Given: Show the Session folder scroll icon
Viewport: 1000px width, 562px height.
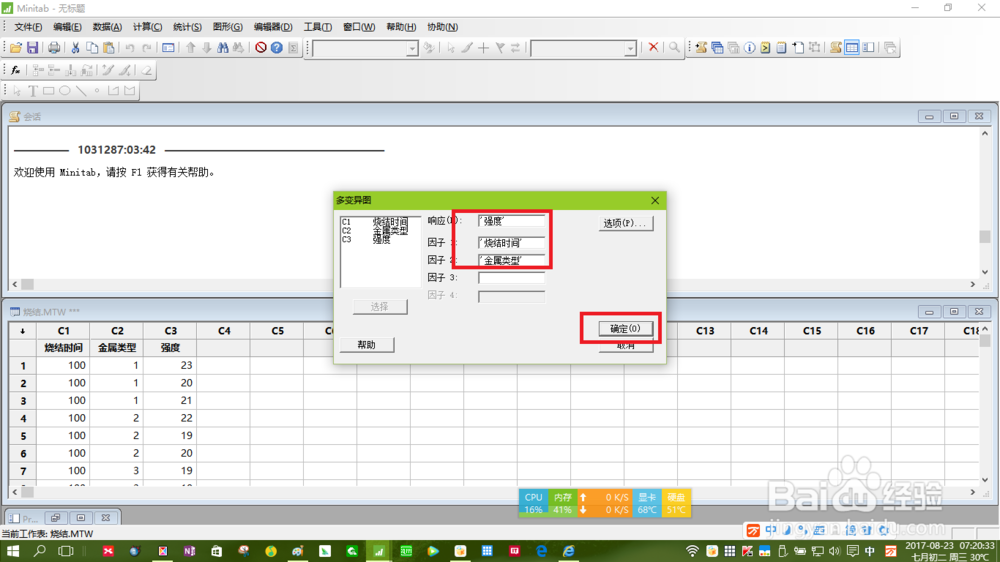Looking at the screenshot, I should pos(701,48).
